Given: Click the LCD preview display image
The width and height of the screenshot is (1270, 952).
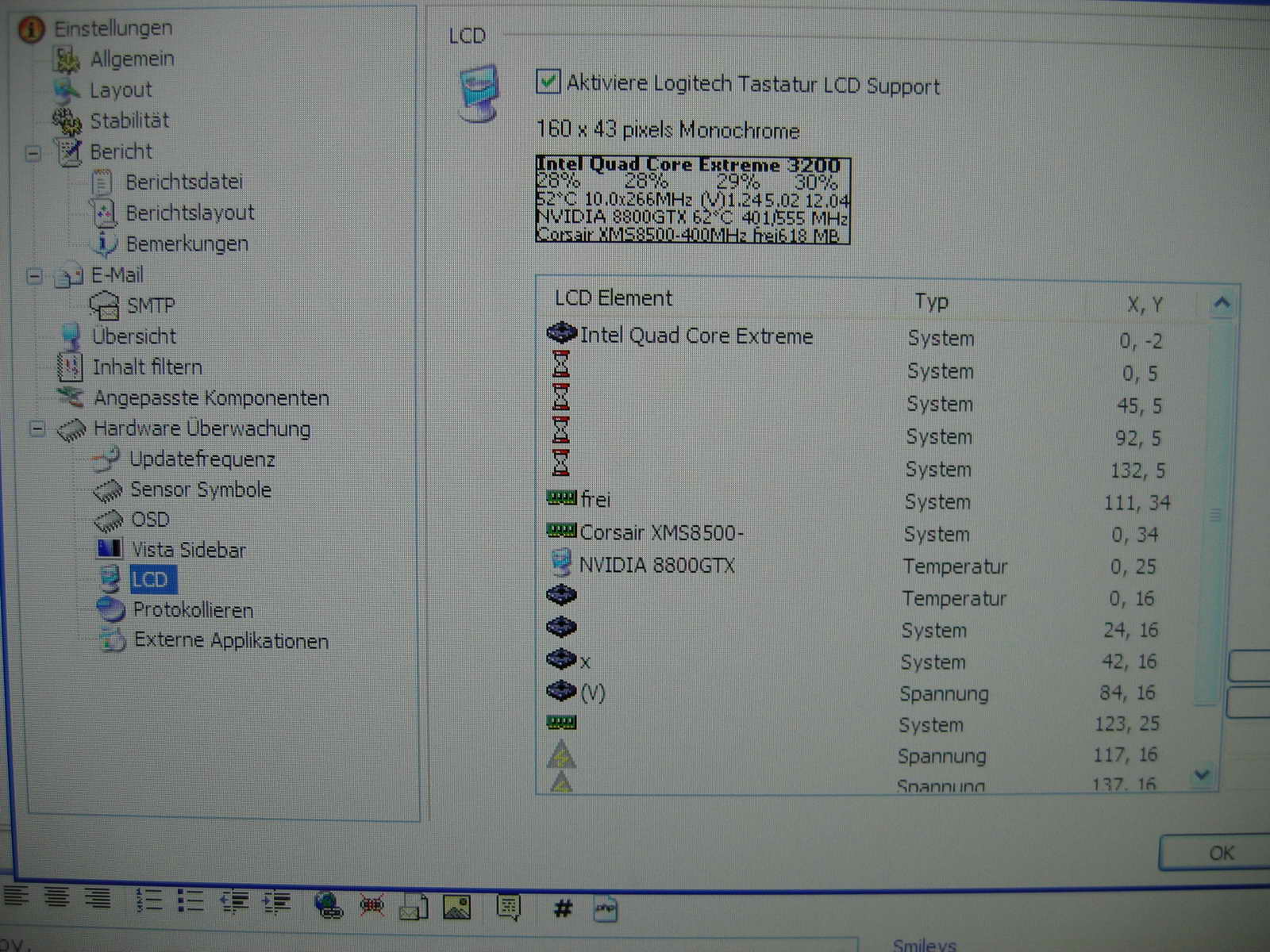Looking at the screenshot, I should pos(693,200).
